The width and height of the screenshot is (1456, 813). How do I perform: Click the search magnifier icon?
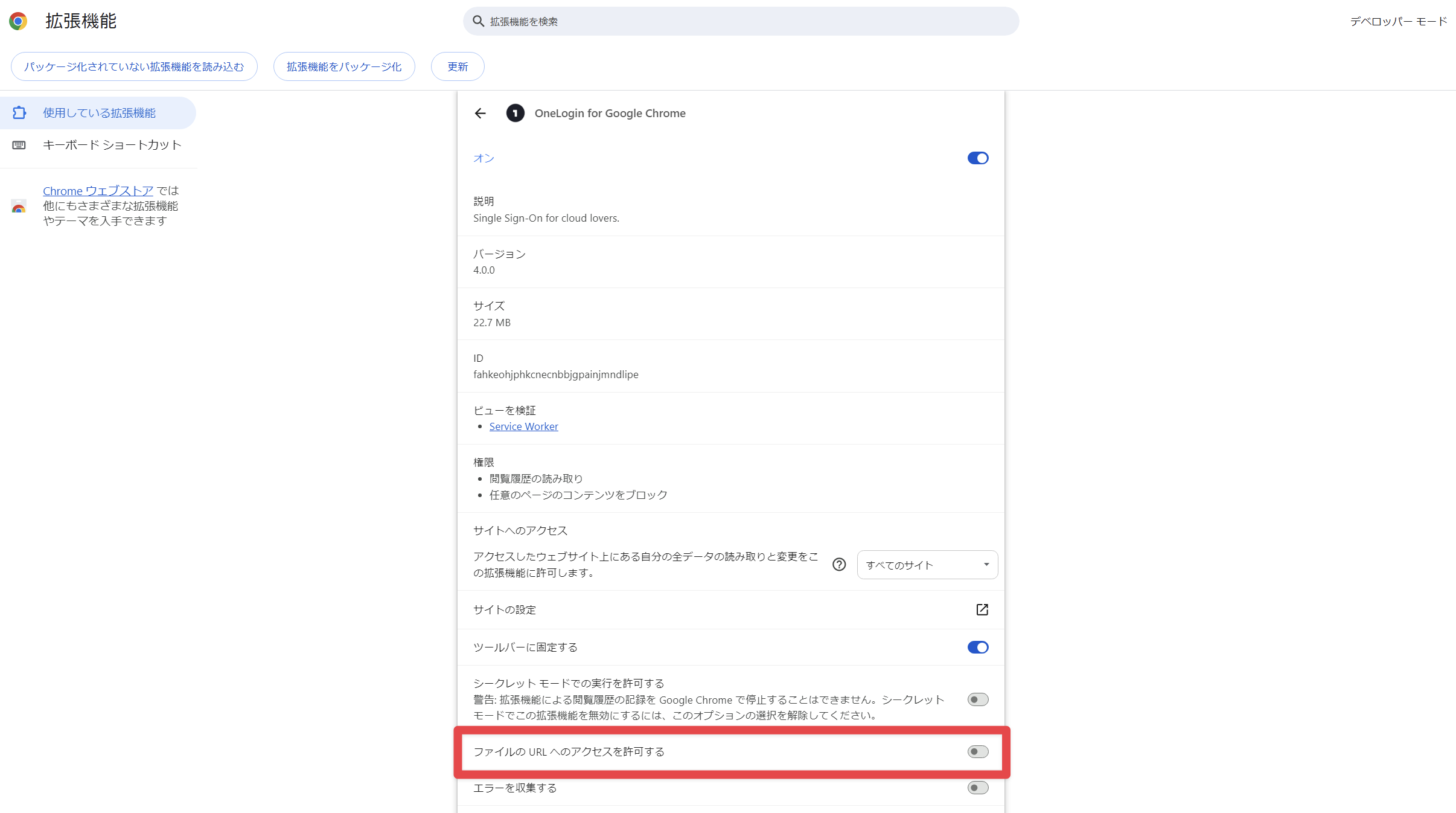click(478, 21)
